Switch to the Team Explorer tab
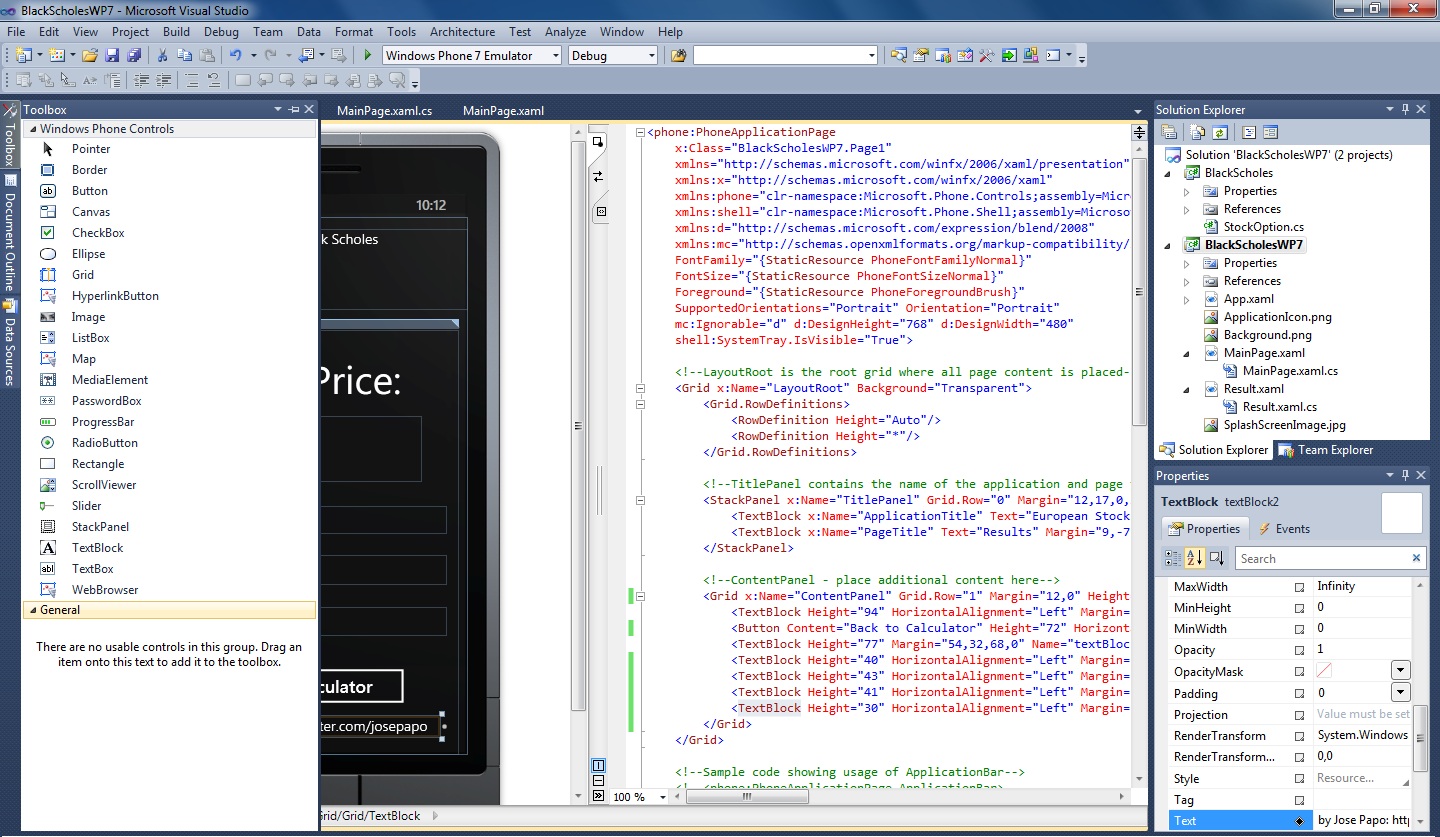1440x837 pixels. click(x=1326, y=450)
